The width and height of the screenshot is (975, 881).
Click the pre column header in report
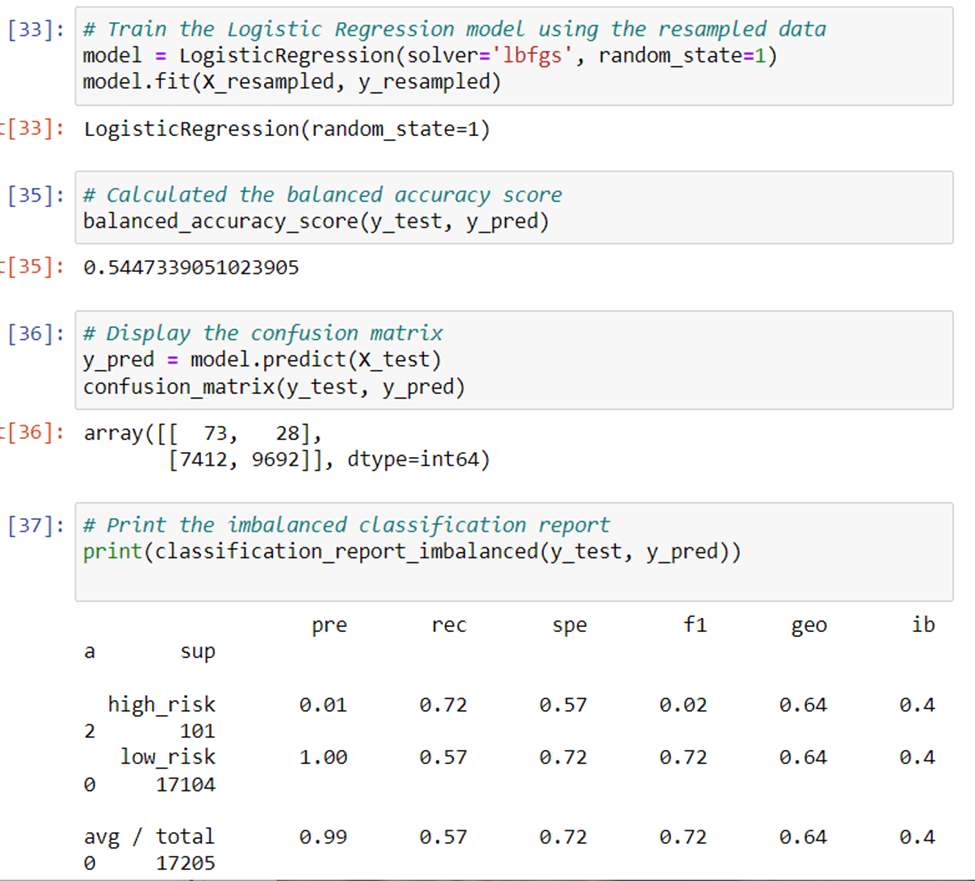click(x=329, y=624)
